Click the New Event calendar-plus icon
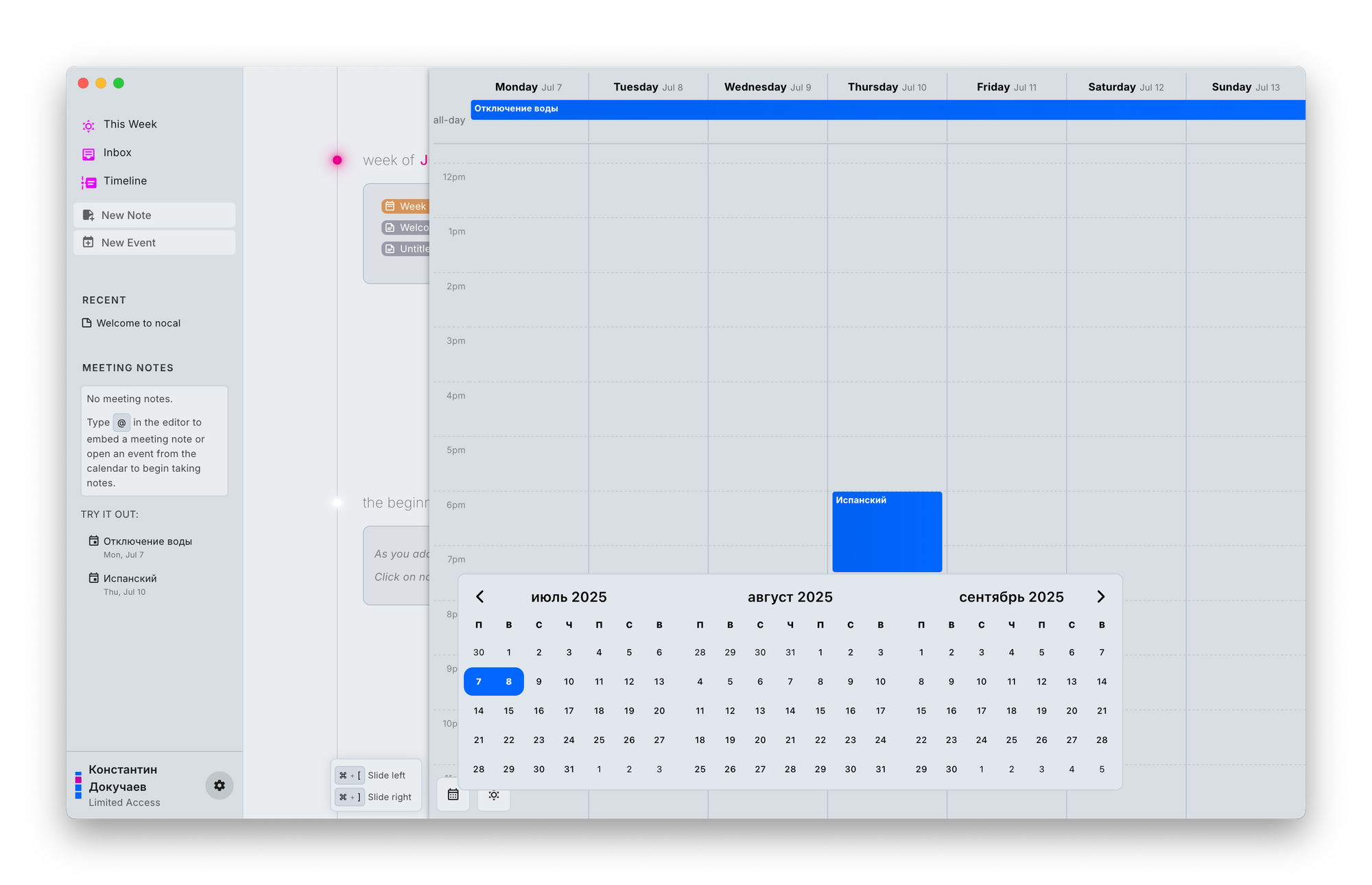 click(88, 242)
